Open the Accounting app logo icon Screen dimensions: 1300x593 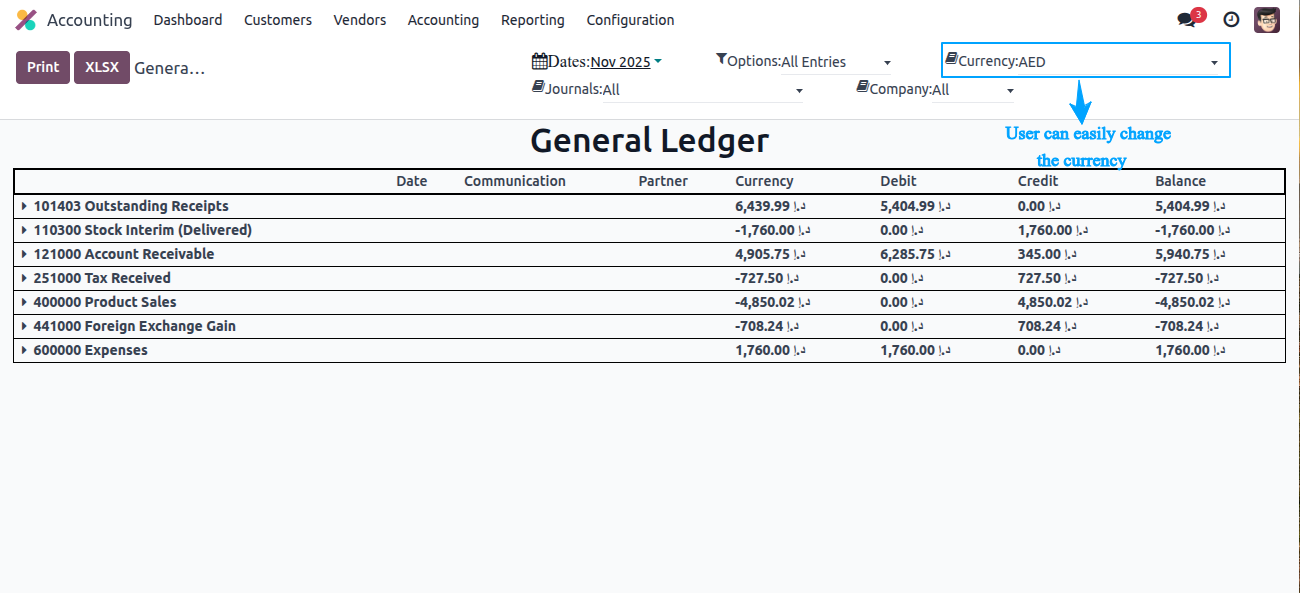[26, 20]
